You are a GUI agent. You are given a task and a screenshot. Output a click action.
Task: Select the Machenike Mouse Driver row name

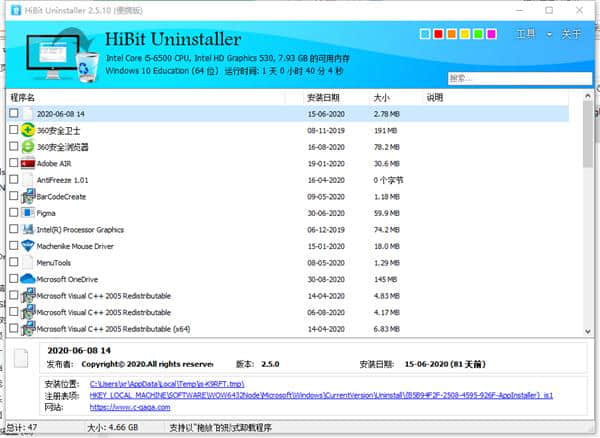(75, 246)
